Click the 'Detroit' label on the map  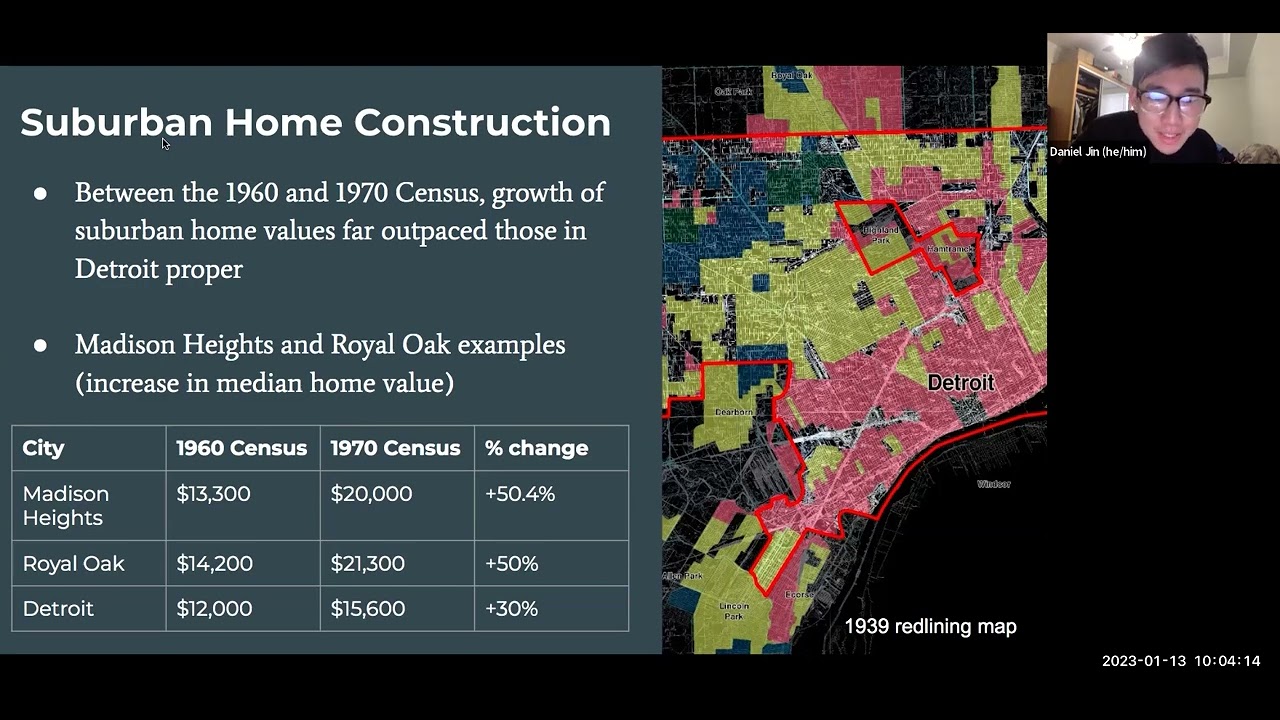[961, 383]
